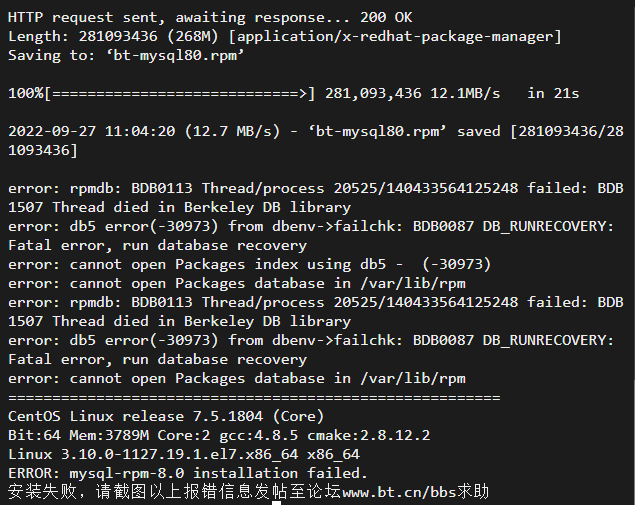
Task: Click the Linux 3.10.0-1127.19.1.el7 kernel line
Action: pyautogui.click(x=184, y=454)
